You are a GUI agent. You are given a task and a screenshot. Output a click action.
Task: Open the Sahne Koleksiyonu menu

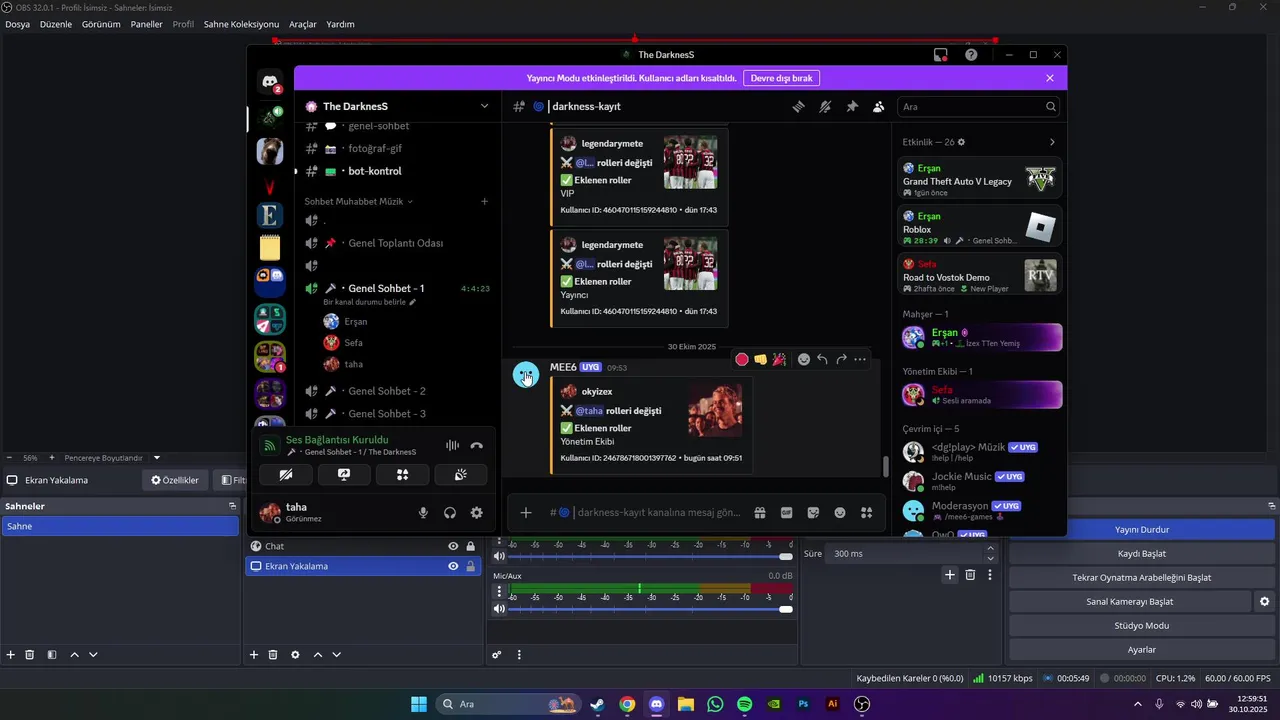241,24
